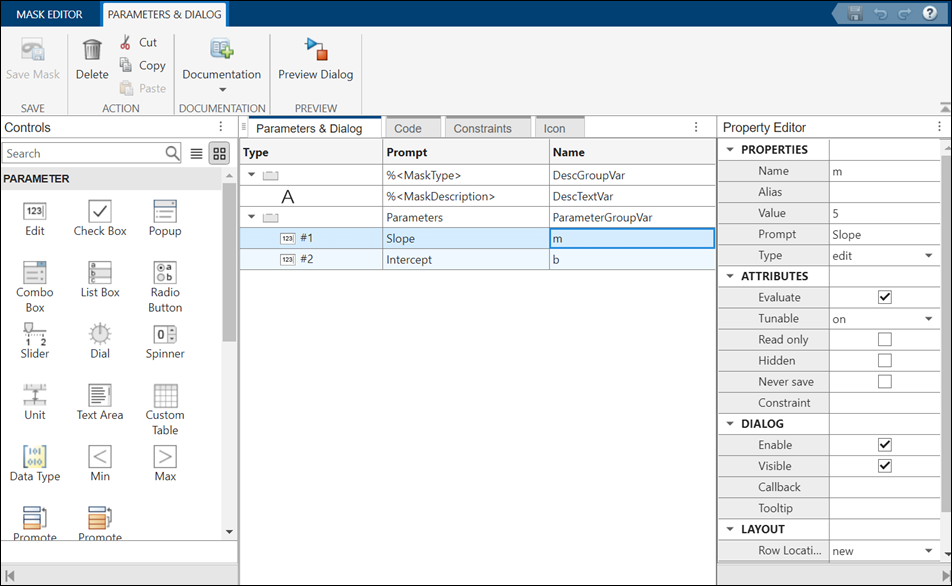
Task: Open the Row Location dropdown
Action: (928, 551)
